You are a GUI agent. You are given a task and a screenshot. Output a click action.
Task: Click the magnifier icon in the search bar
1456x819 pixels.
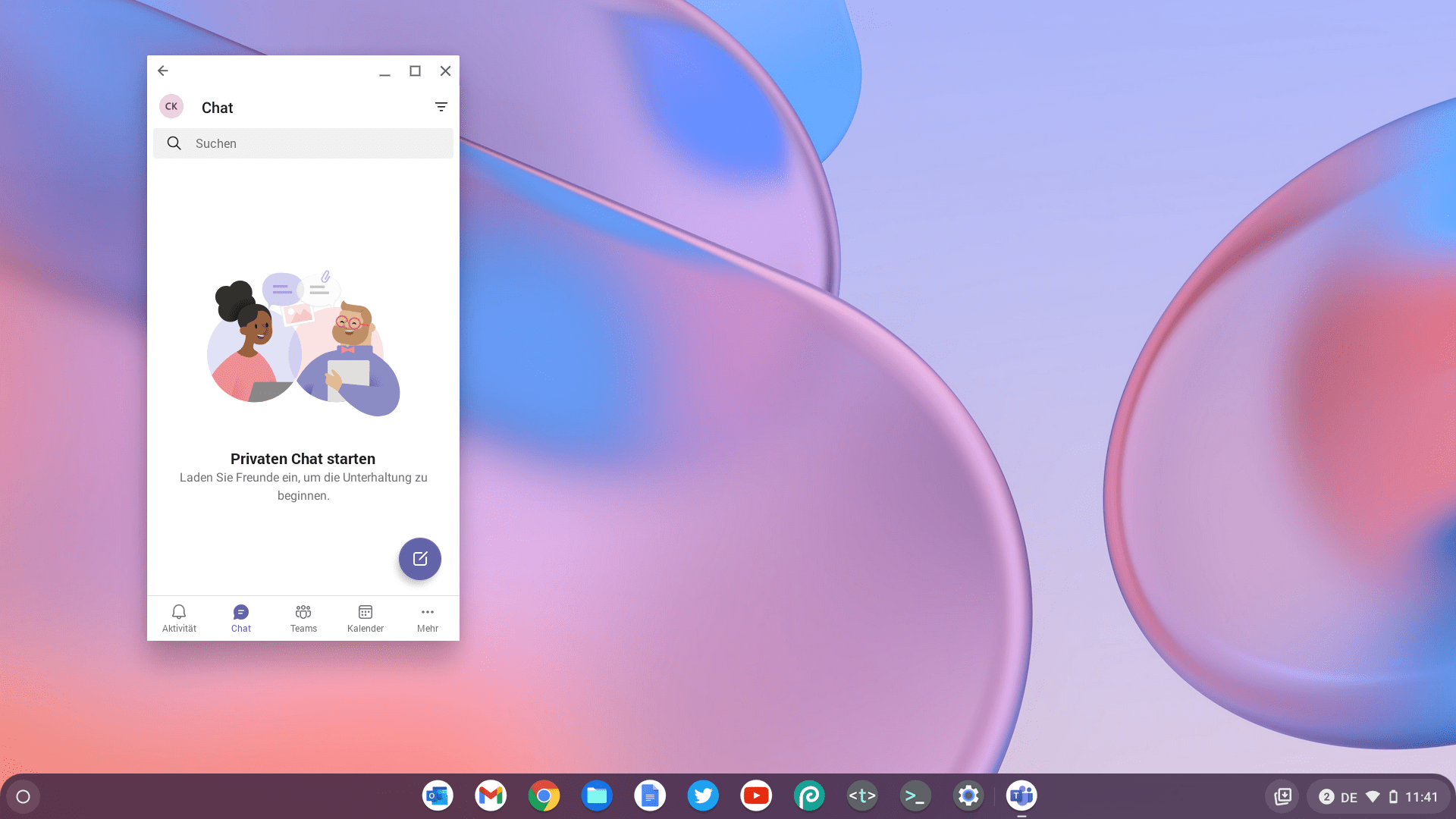[174, 143]
